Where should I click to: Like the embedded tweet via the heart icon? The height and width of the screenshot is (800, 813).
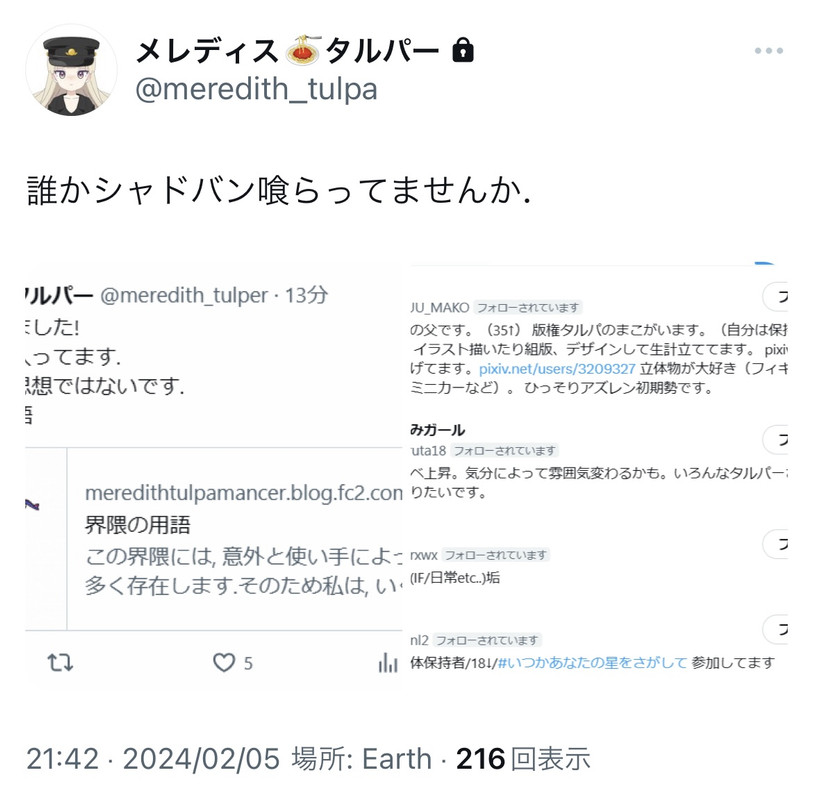click(224, 663)
